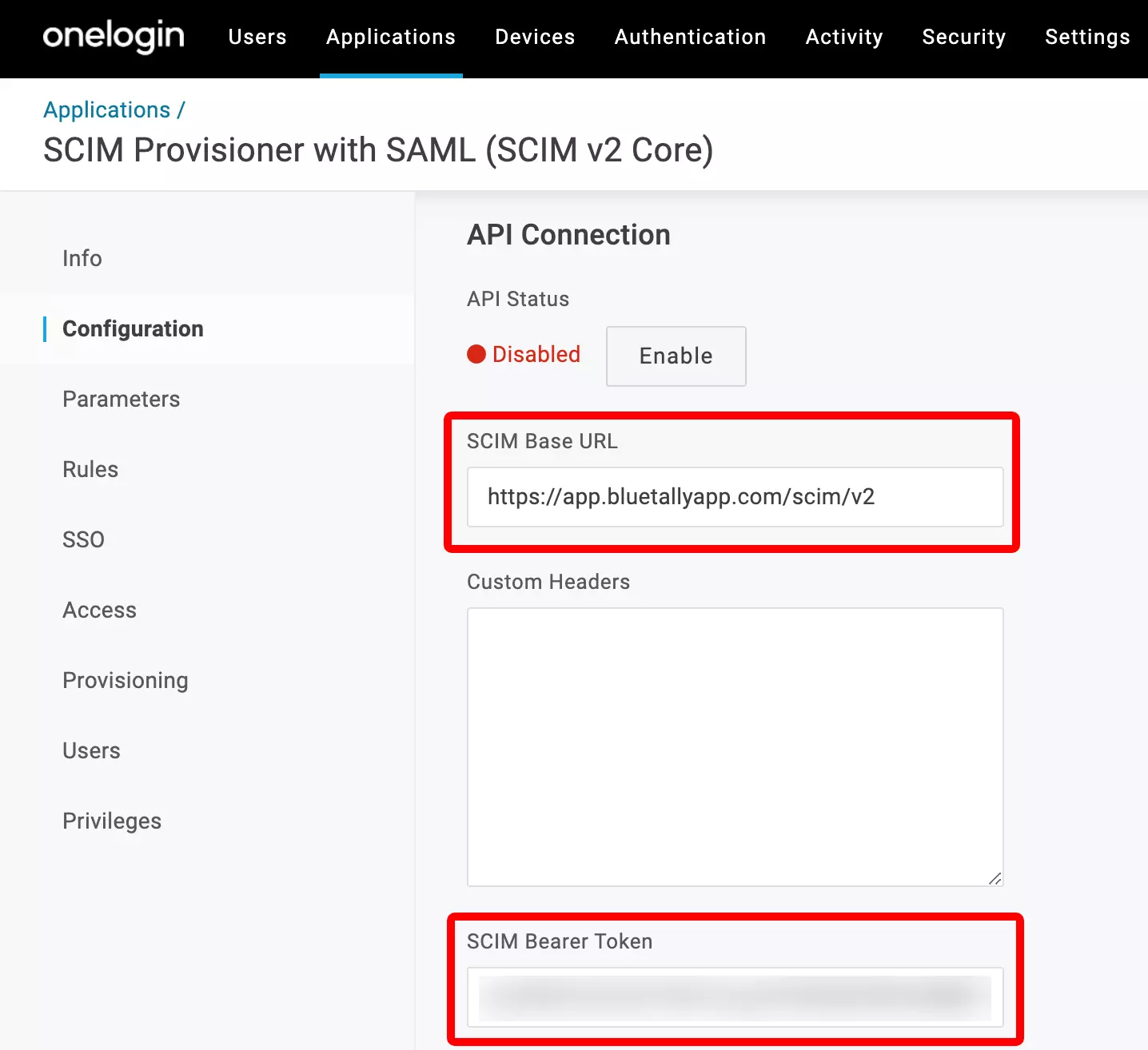The image size is (1148, 1050).
Task: Click the red Disabled status text
Action: click(x=536, y=354)
